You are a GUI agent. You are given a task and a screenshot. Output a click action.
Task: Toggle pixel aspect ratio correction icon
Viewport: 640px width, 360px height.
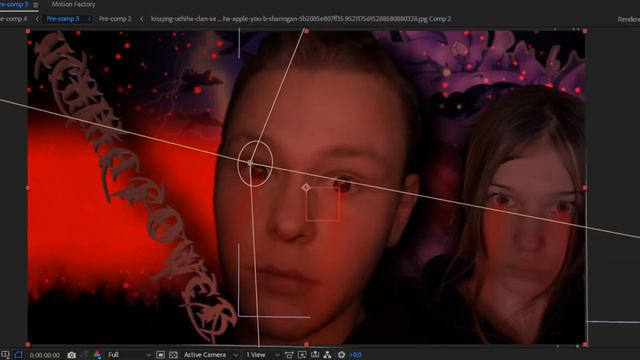[x=289, y=355]
